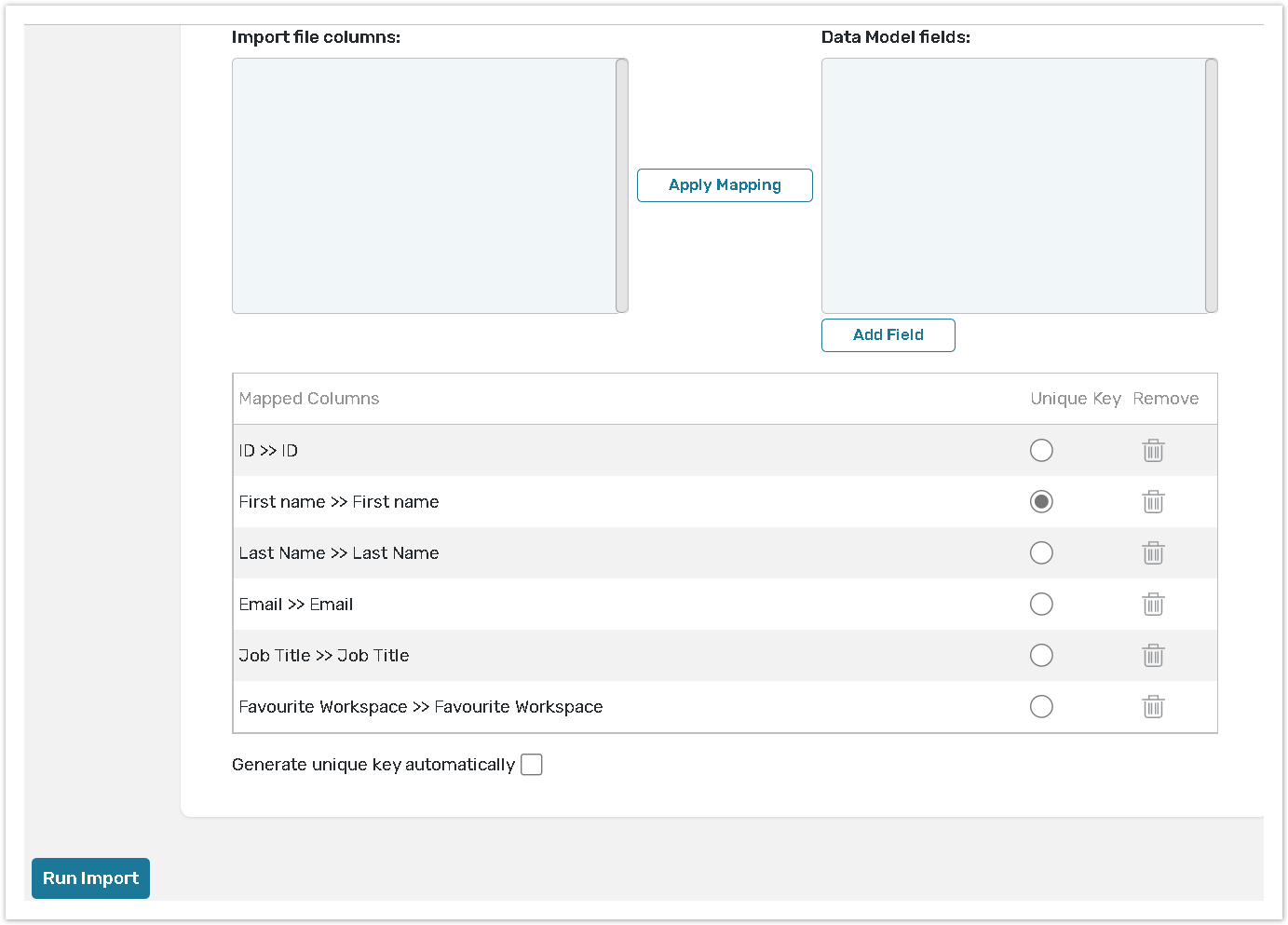Enable Generate unique key automatically checkbox
Viewport: 1288px width, 925px height.
click(532, 765)
